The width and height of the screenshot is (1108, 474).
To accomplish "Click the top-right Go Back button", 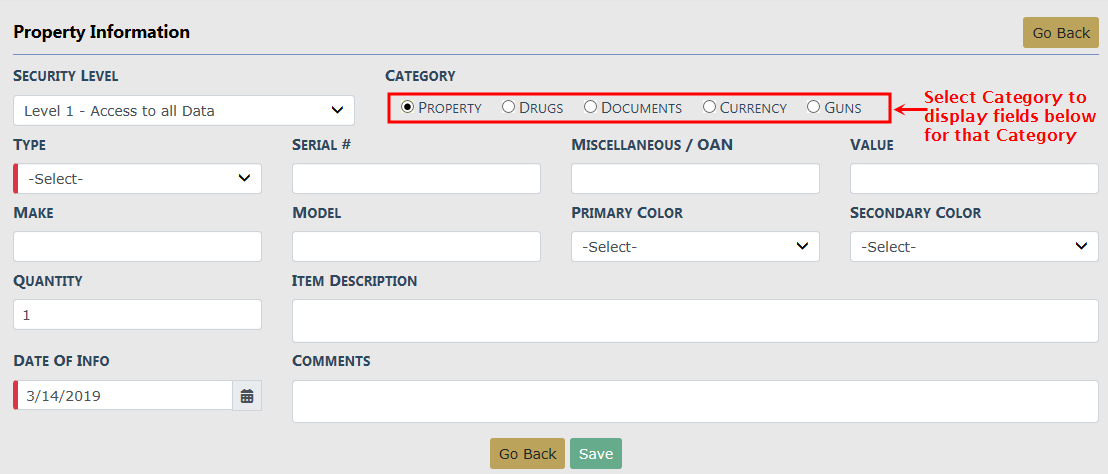I will tap(1060, 33).
